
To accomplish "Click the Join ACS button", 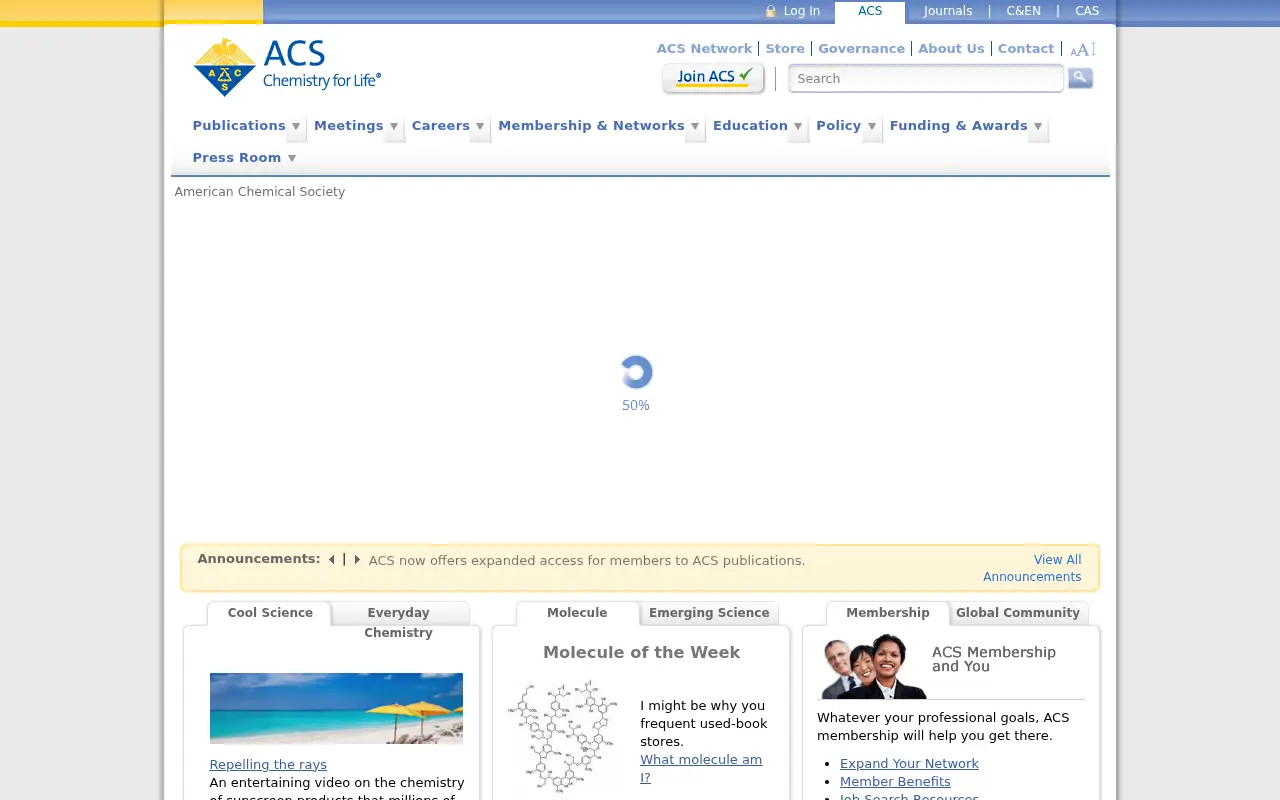I will [x=714, y=78].
